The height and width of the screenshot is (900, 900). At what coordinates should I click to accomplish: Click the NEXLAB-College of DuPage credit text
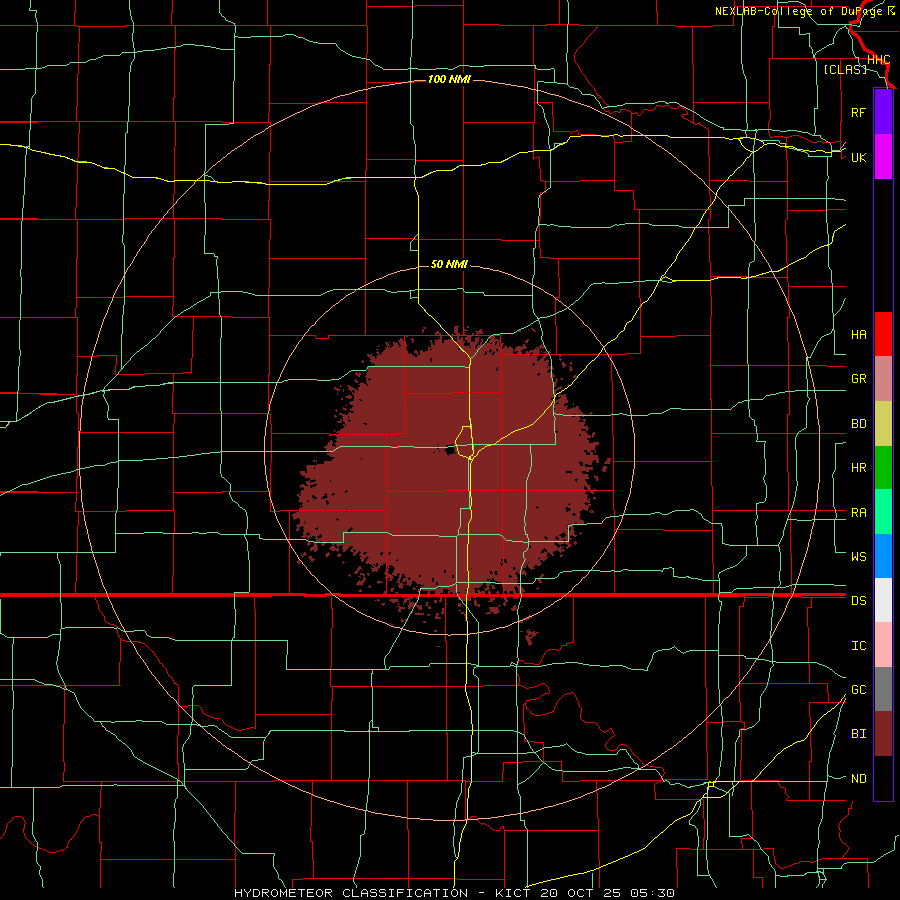point(800,11)
